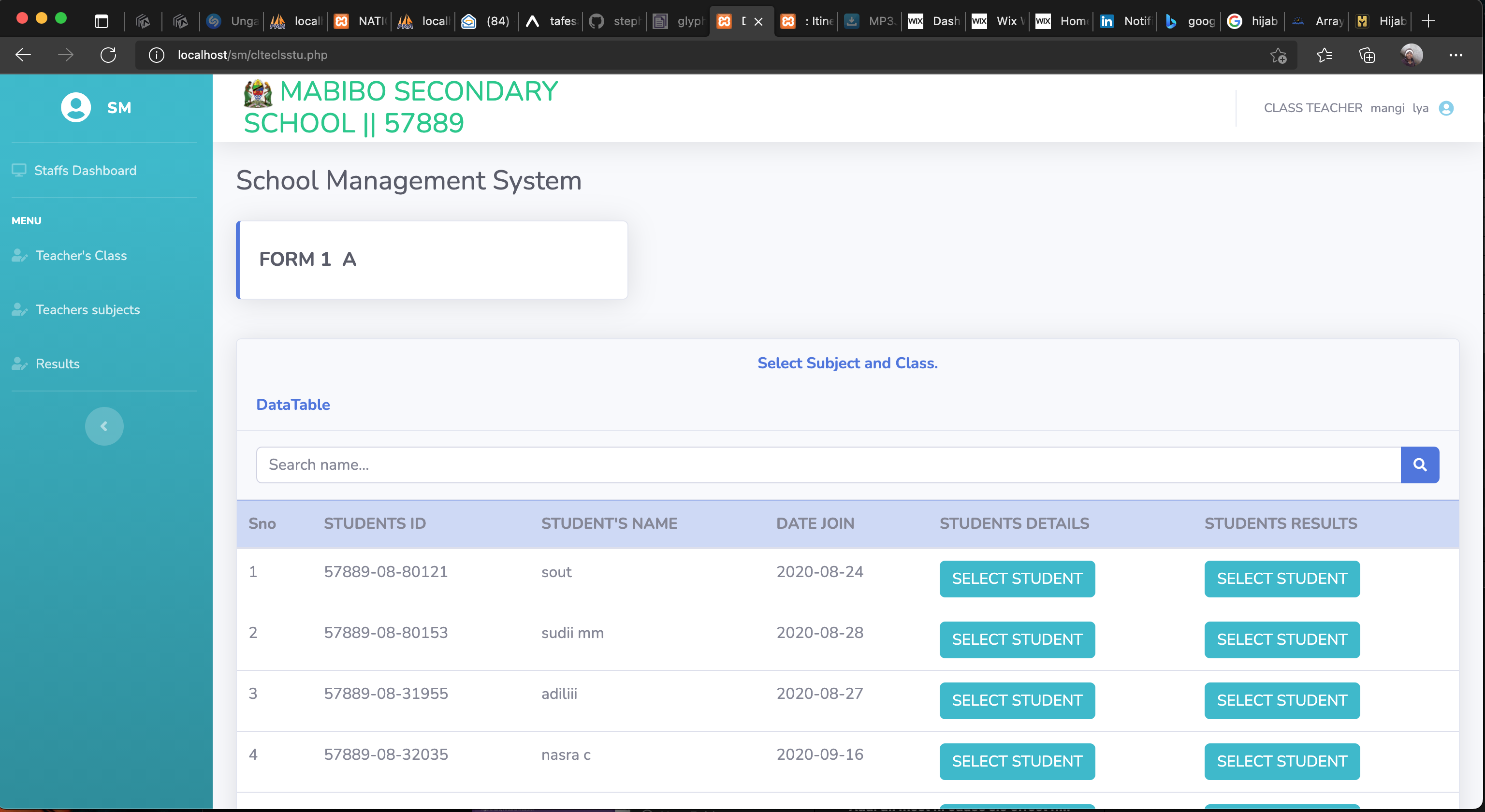Open the browser three-dot settings menu
This screenshot has width=1485, height=812.
1455,55
